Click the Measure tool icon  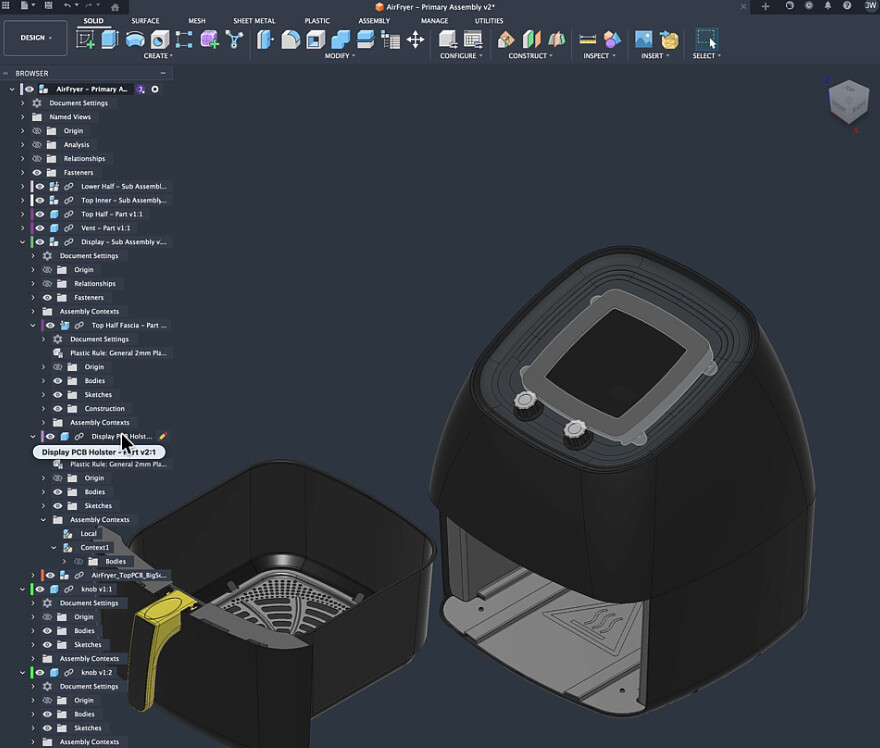pyautogui.click(x=588, y=40)
